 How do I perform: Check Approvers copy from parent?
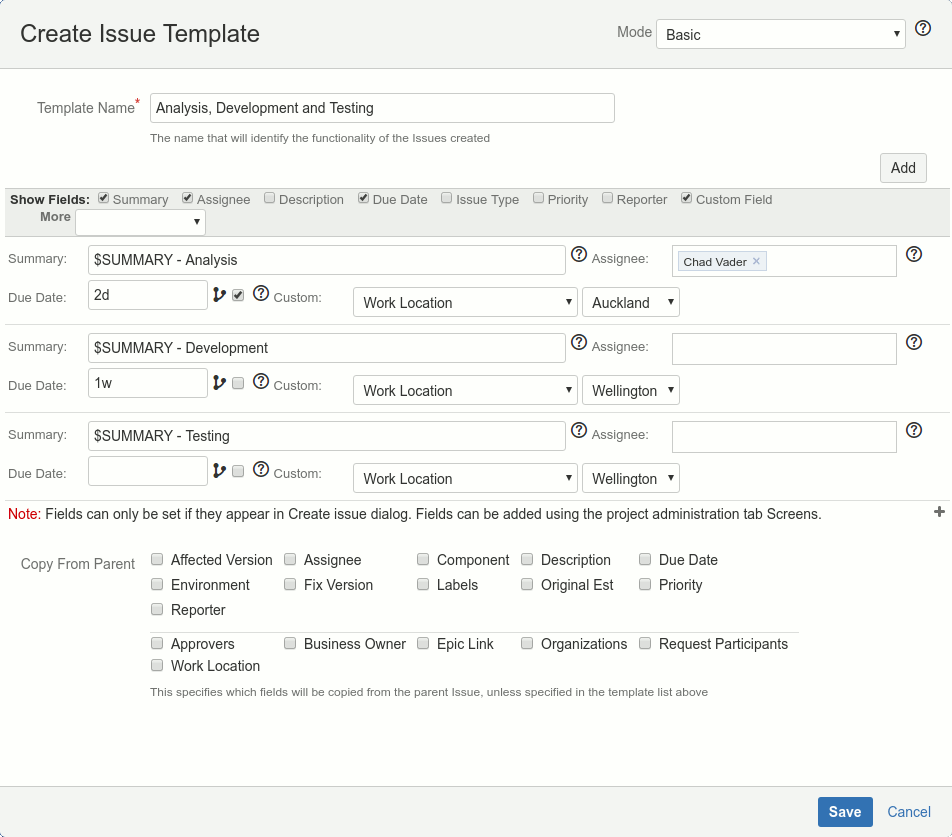point(157,643)
